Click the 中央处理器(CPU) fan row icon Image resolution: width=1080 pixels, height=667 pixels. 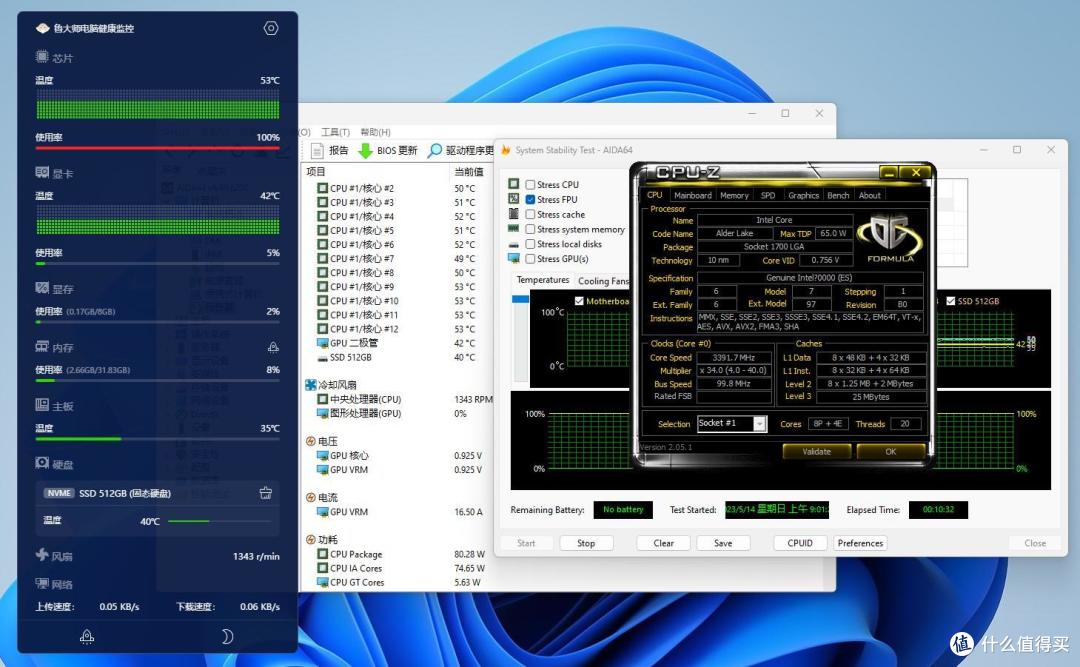tap(322, 400)
